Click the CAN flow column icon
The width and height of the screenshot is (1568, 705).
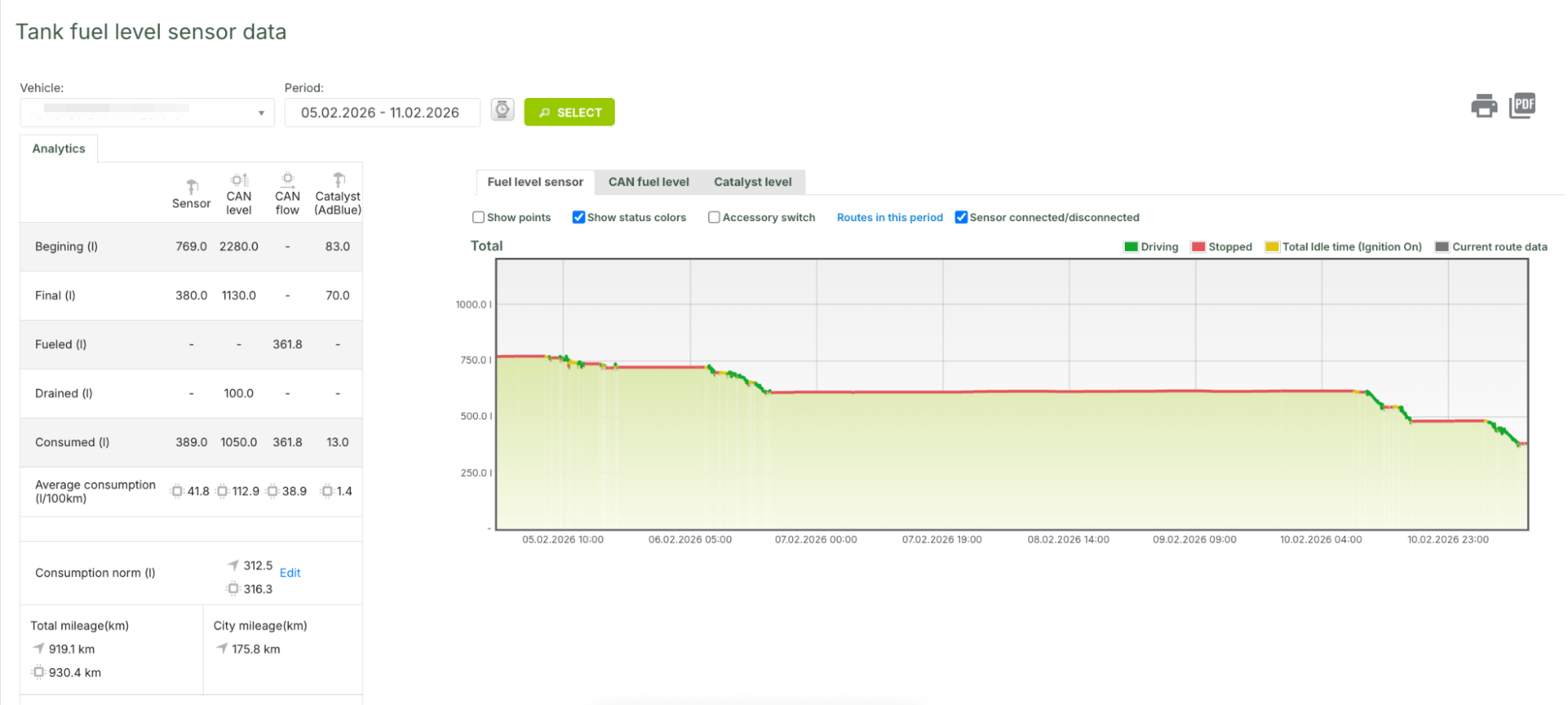click(288, 180)
